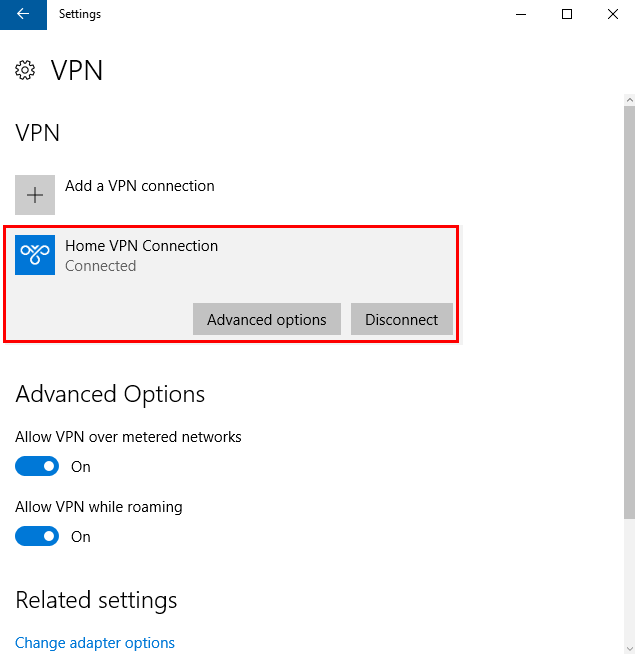Click the gear icon beside the VPN title
This screenshot has width=635, height=654.
25,70
